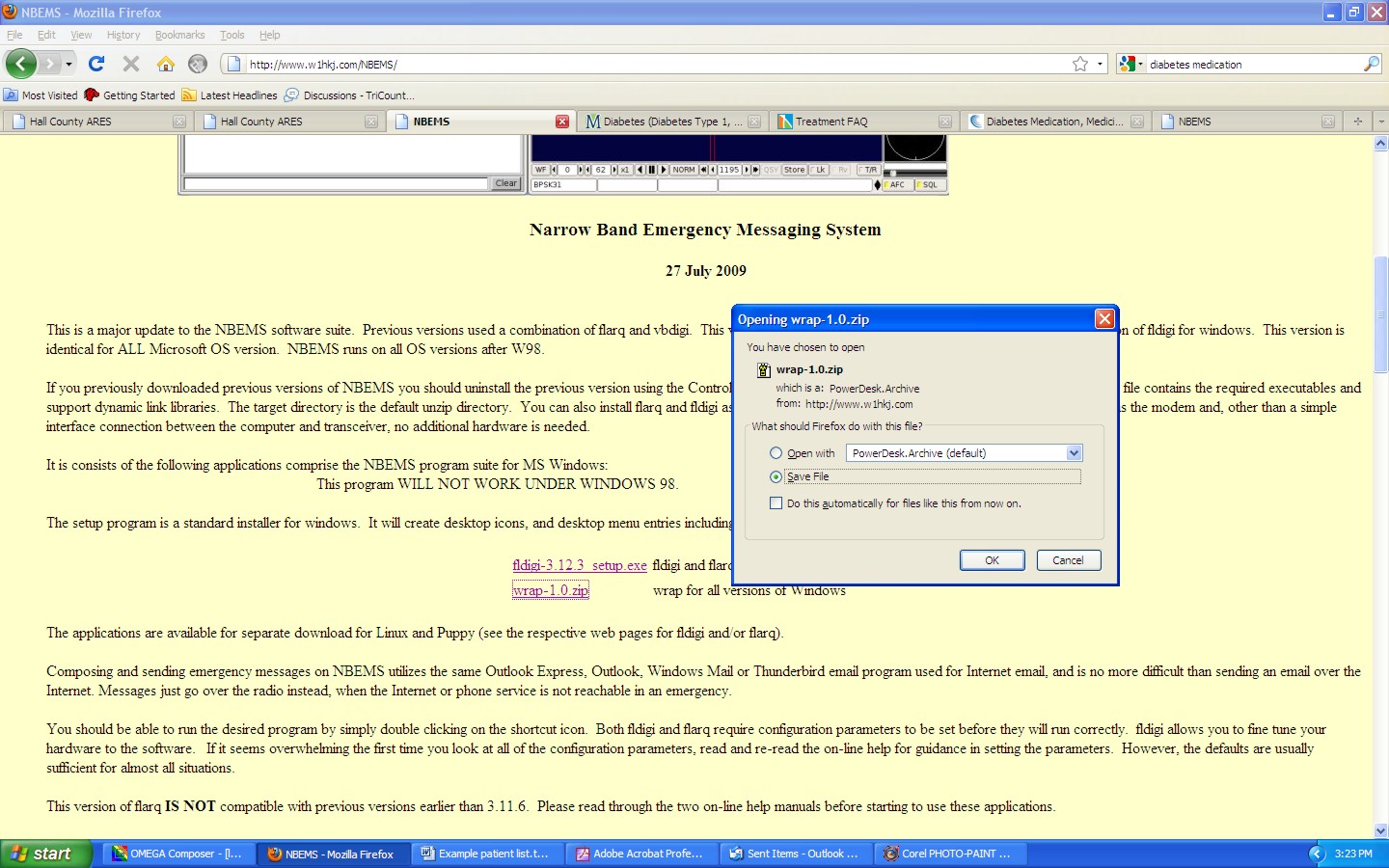Close the Treatment FAQ tab
The height and width of the screenshot is (868, 1389).
[x=945, y=122]
